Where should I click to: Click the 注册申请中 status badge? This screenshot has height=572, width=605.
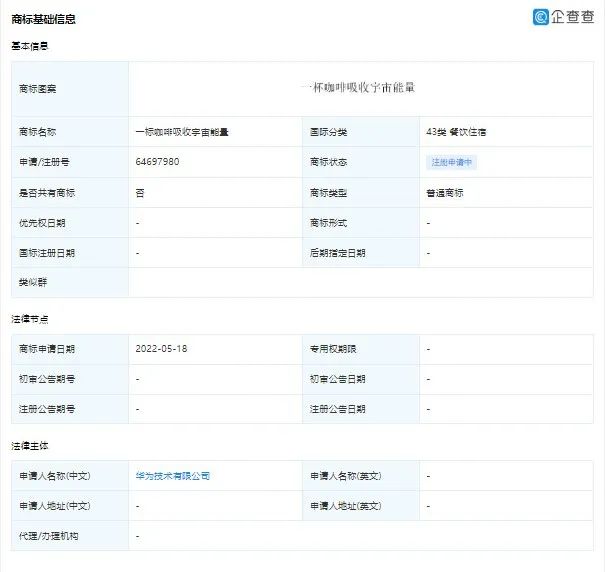452,162
